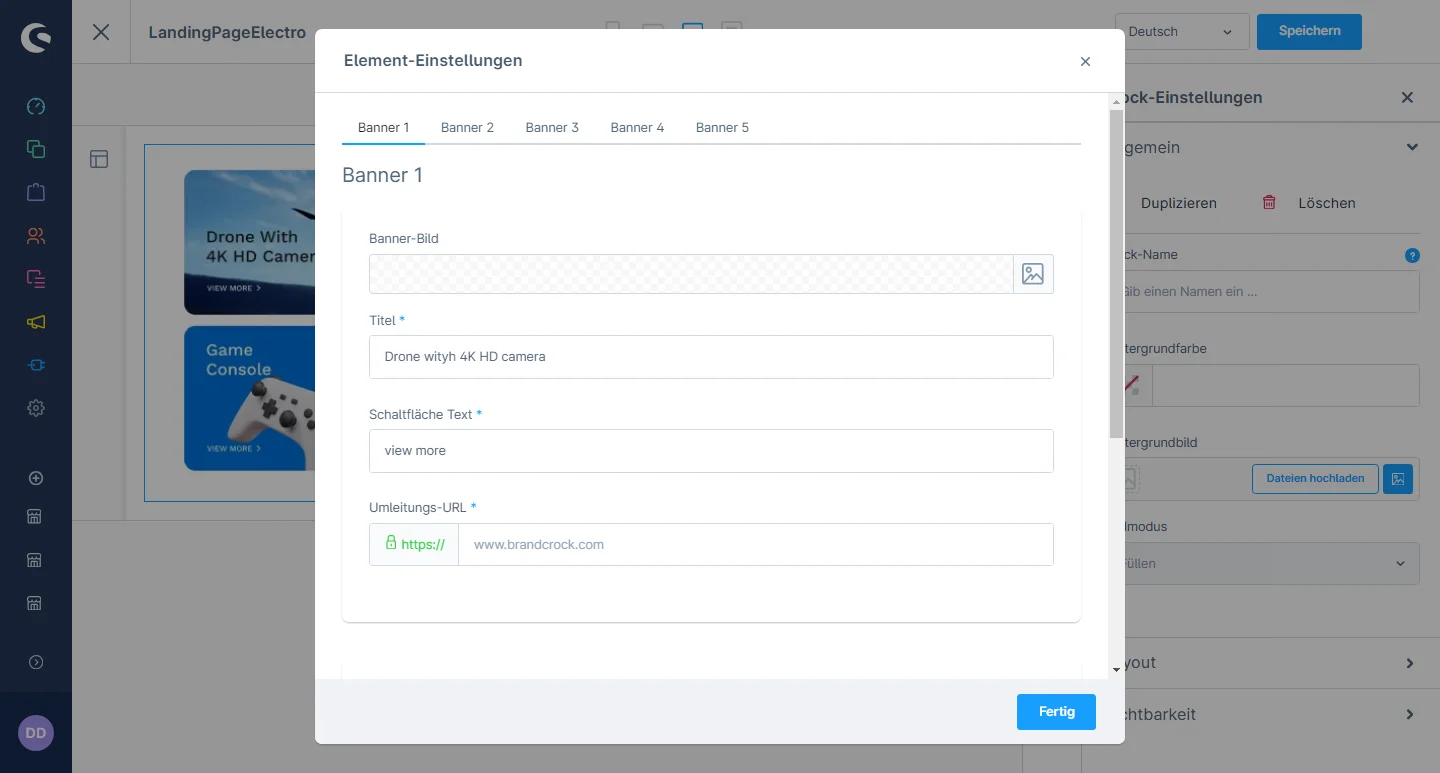Click the layout panel icon left of the canvas
Screen dimensions: 1440x773
coord(99,159)
